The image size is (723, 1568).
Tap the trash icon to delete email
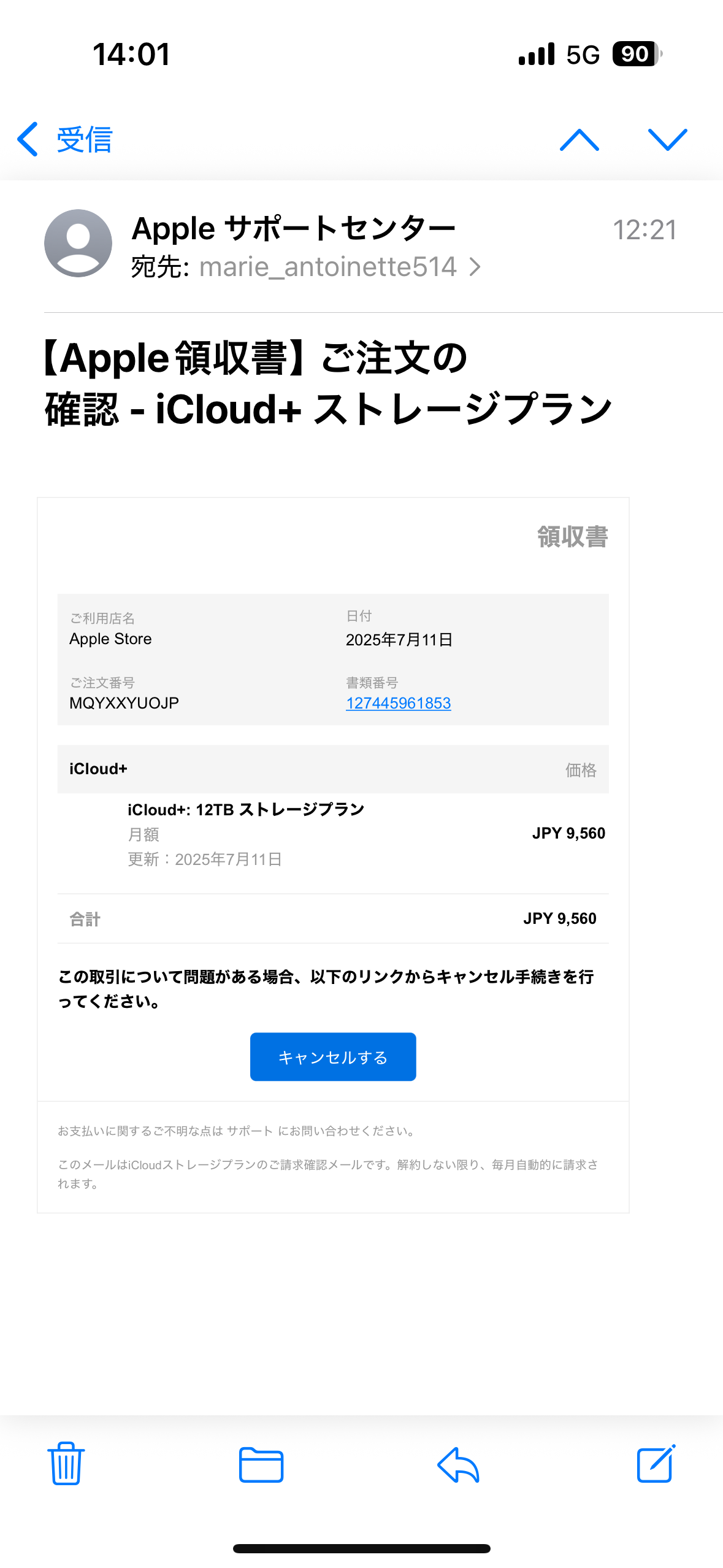pos(66,1463)
